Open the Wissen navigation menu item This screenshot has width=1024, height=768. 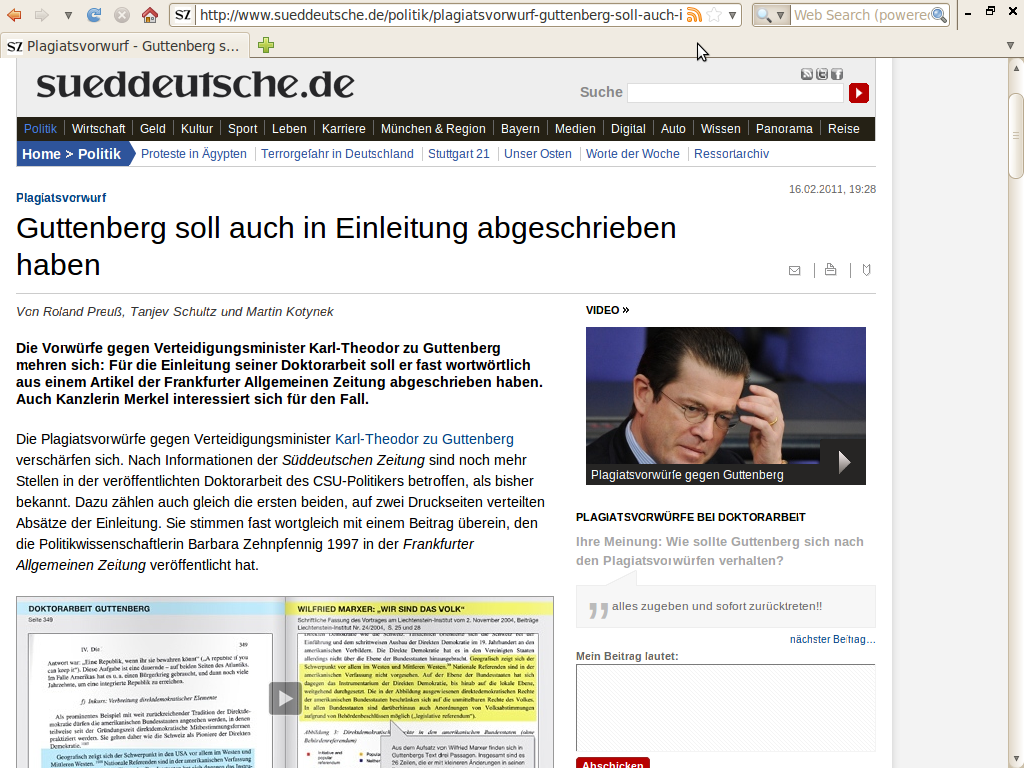720,129
